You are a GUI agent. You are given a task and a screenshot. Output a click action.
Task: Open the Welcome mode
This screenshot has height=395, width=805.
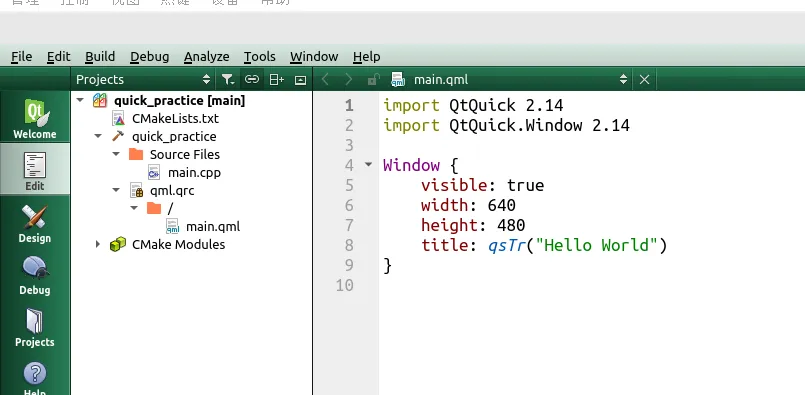coord(34,118)
